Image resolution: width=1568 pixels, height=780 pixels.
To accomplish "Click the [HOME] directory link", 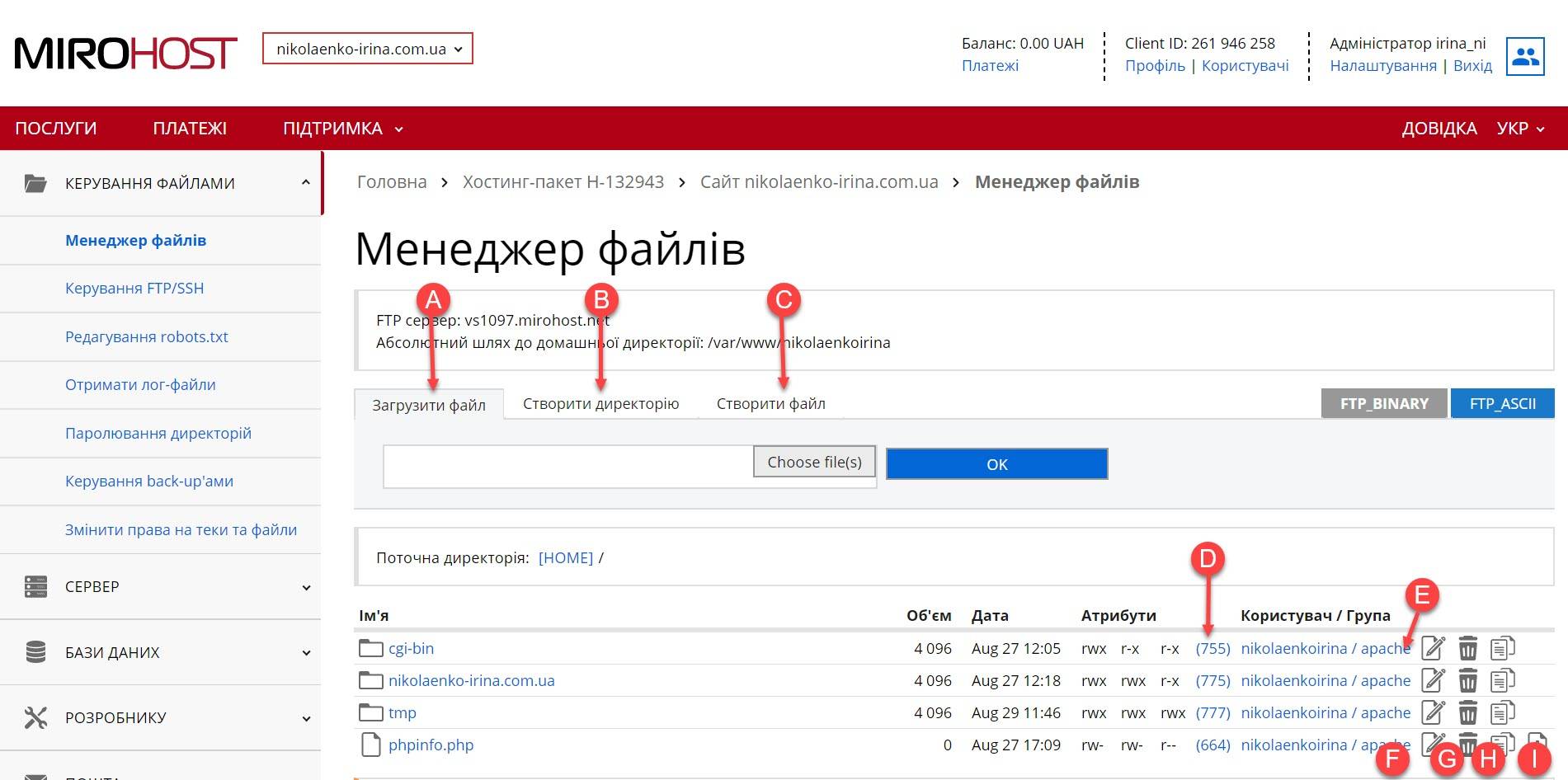I will coord(566,557).
